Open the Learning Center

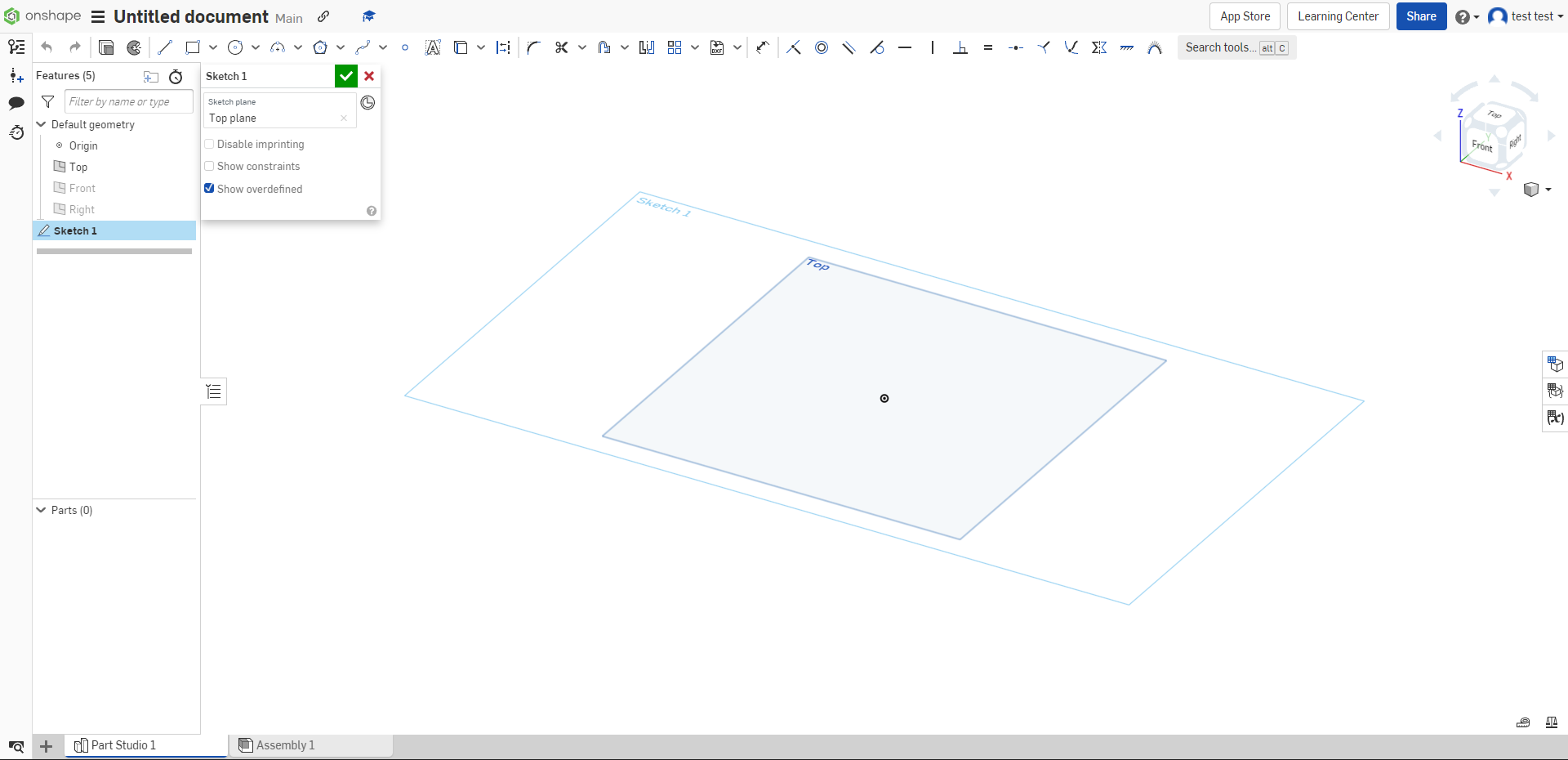tap(1338, 16)
